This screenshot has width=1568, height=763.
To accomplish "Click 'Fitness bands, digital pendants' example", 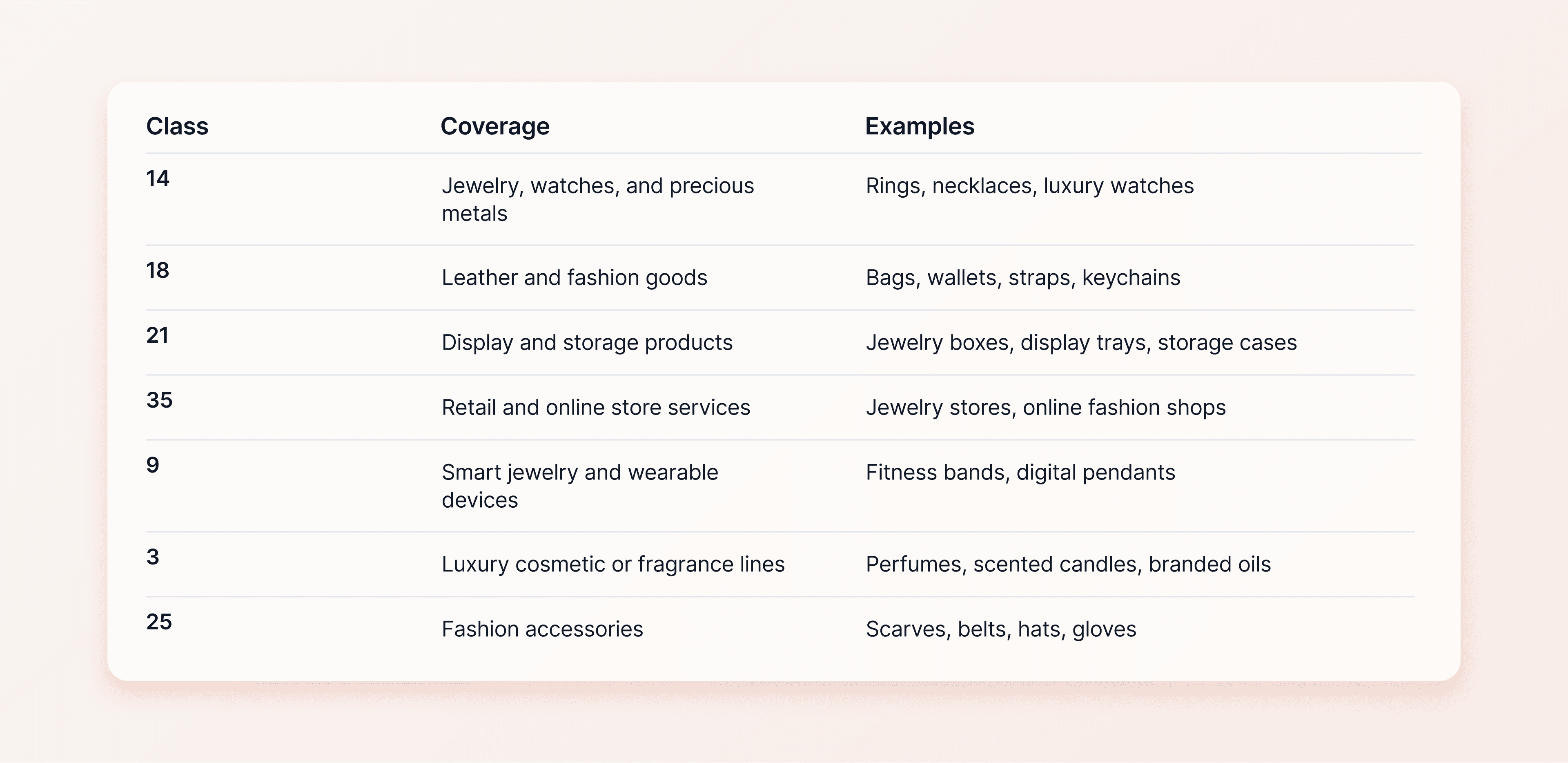I will pyautogui.click(x=1021, y=473).
